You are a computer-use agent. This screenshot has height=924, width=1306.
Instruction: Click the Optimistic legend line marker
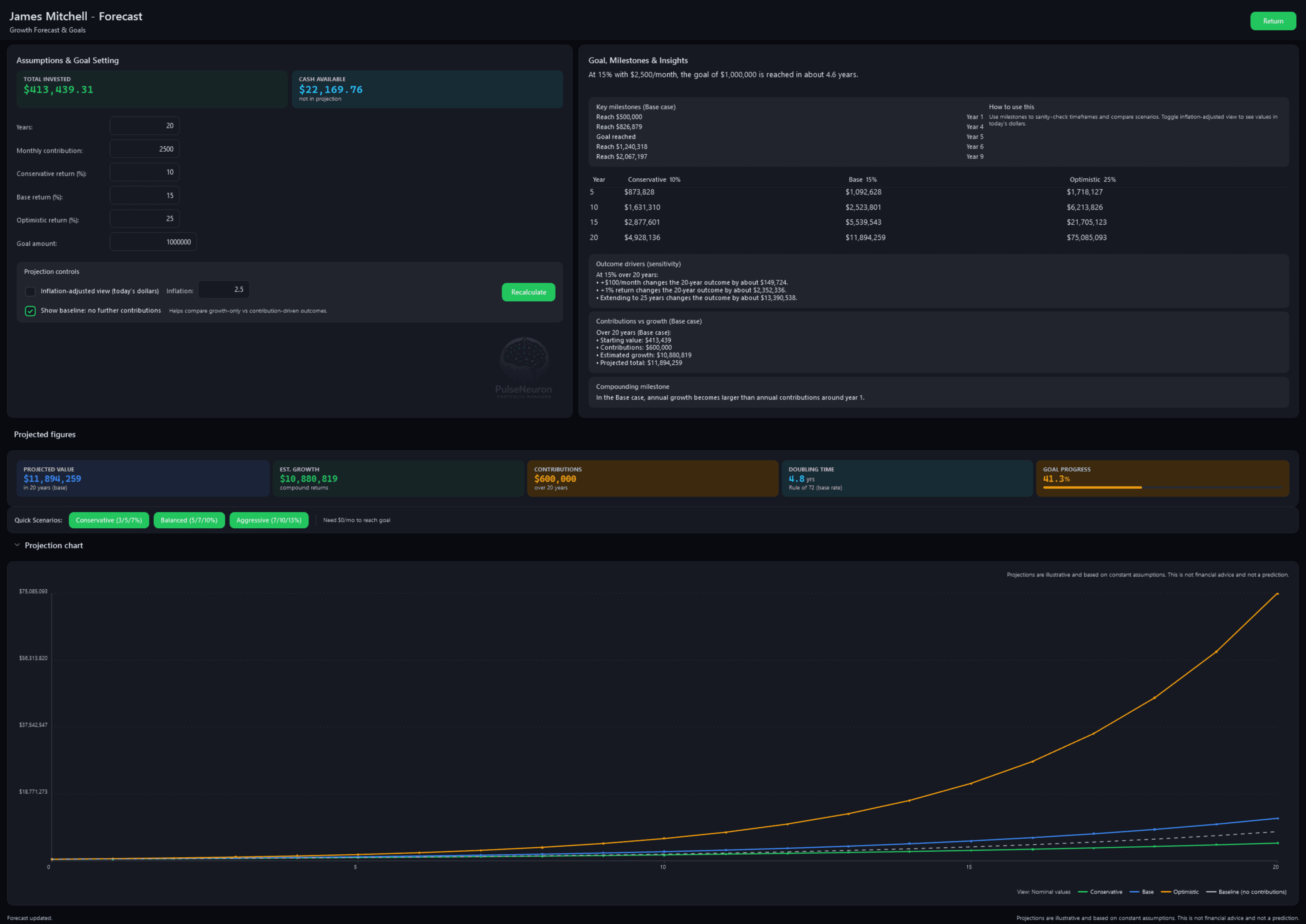pos(1166,892)
